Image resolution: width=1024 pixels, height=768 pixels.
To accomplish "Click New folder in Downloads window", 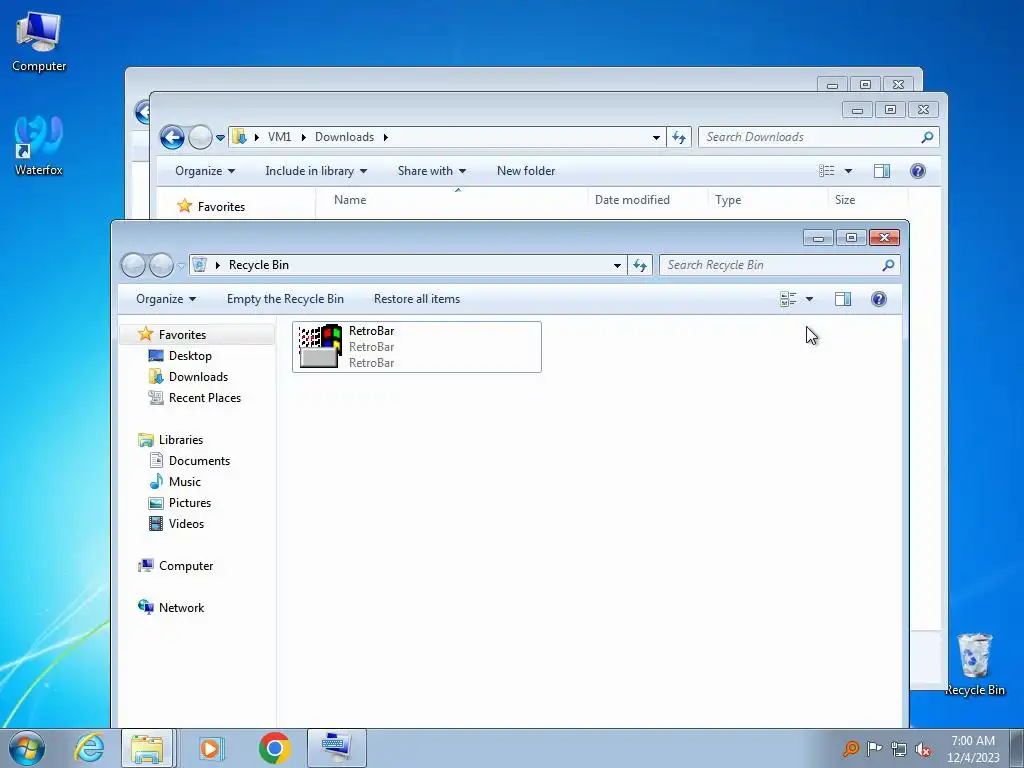I will click(526, 171).
